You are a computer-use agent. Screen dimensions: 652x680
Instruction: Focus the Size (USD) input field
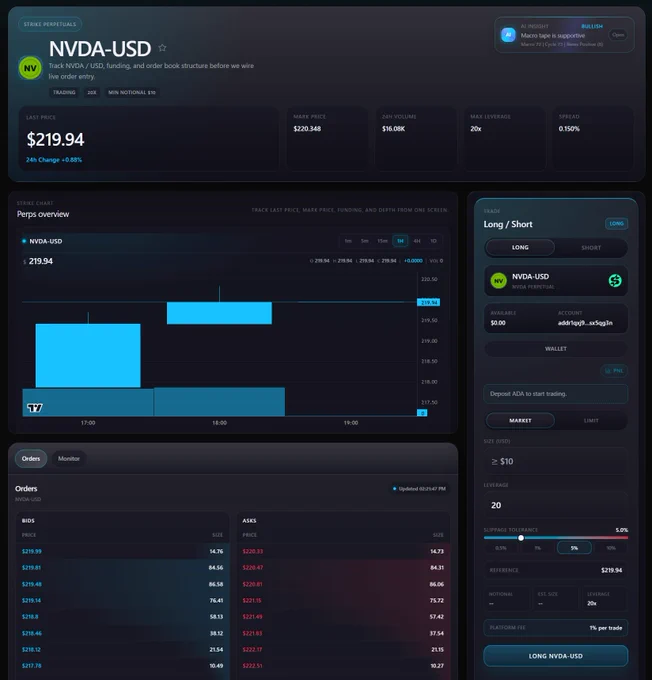(556, 461)
